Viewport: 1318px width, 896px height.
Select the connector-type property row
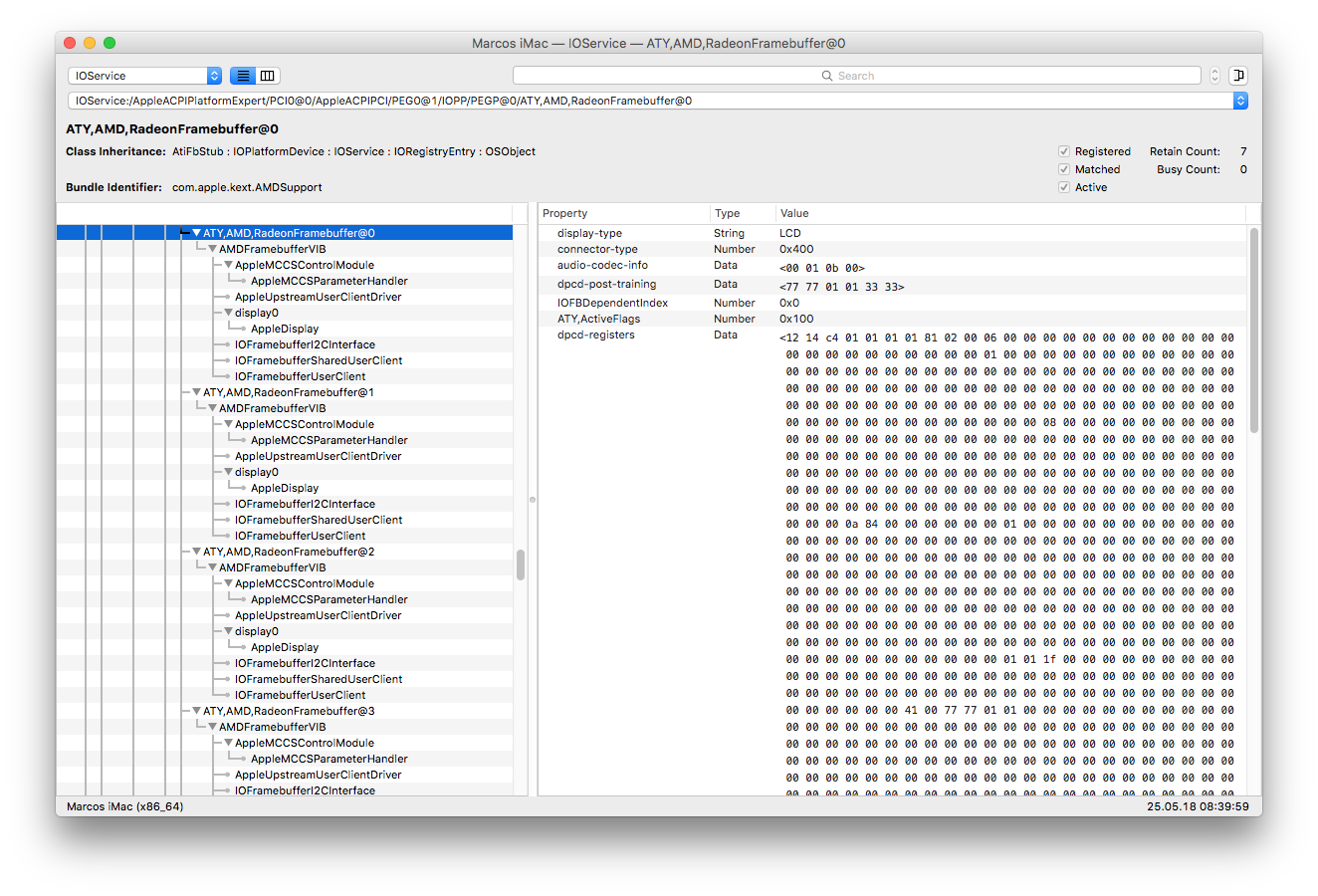892,249
